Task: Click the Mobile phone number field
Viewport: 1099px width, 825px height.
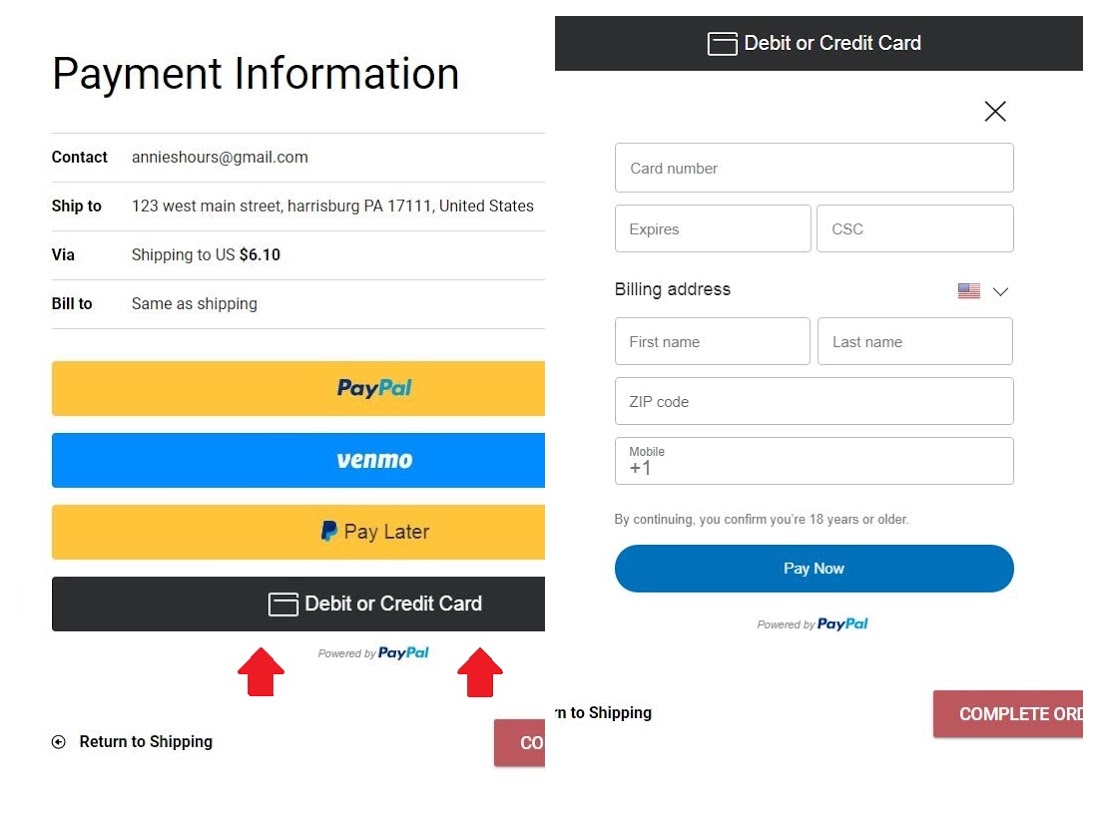Action: 814,461
